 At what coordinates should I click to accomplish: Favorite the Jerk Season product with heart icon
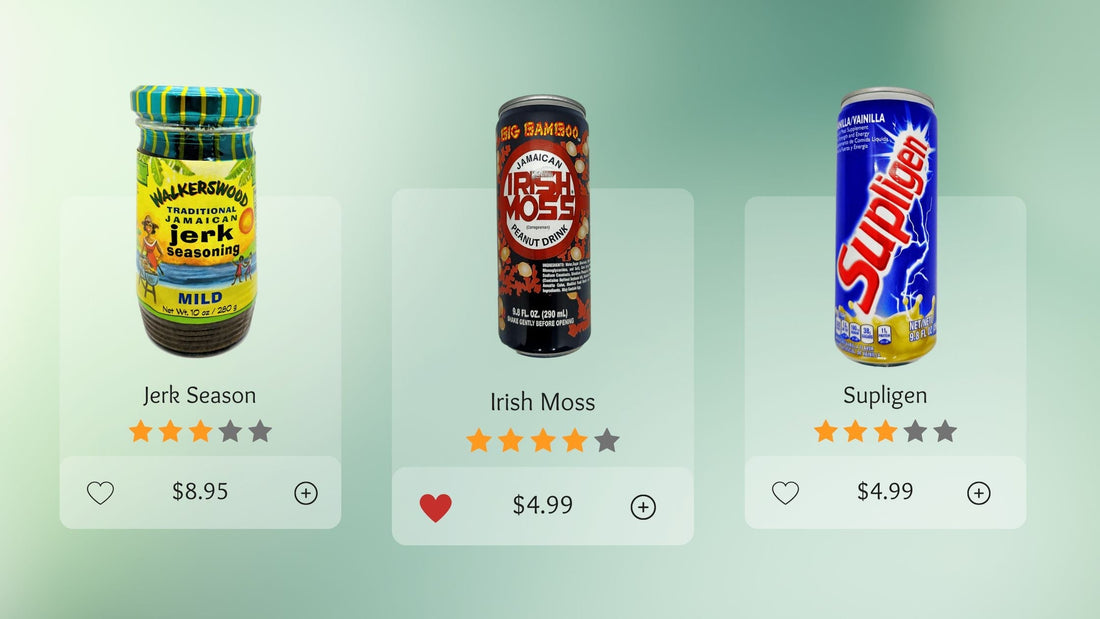click(x=100, y=493)
